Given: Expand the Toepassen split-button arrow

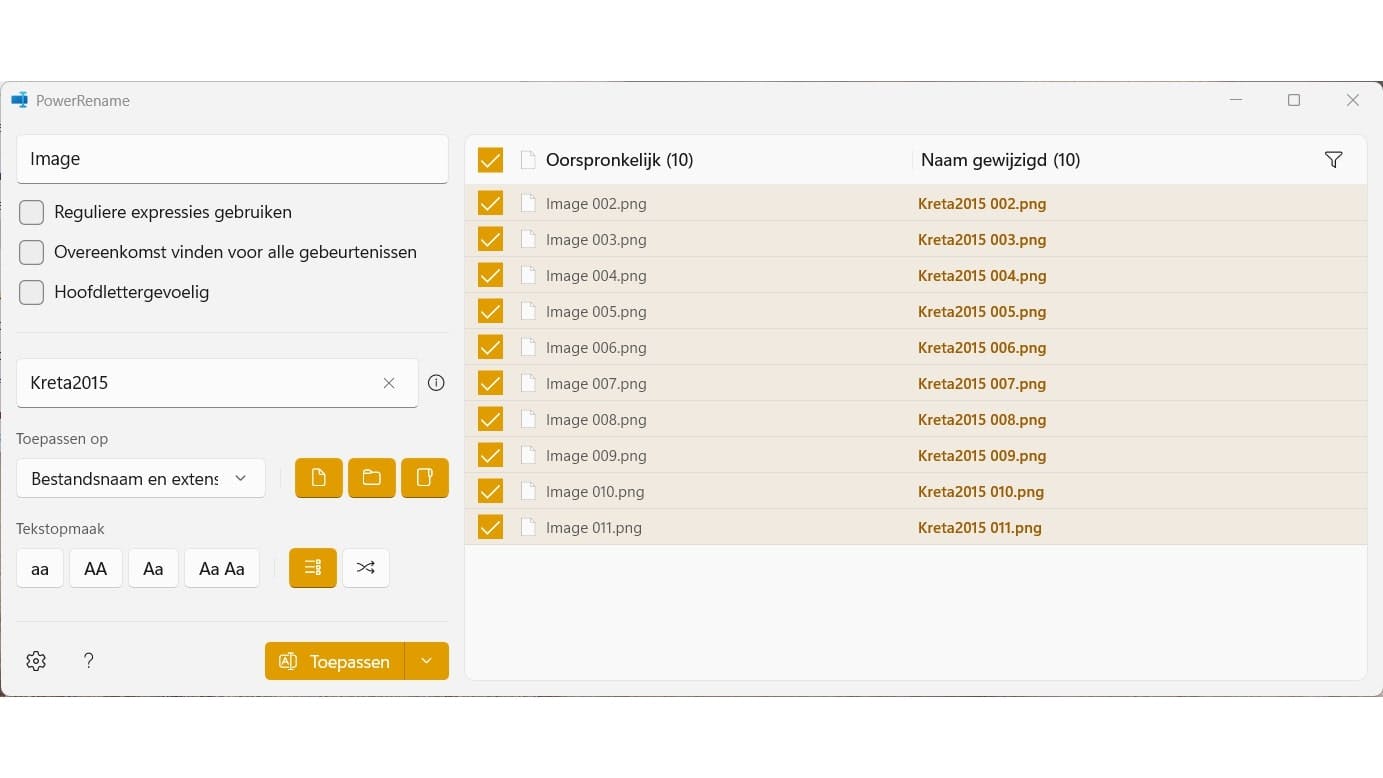Looking at the screenshot, I should [427, 661].
